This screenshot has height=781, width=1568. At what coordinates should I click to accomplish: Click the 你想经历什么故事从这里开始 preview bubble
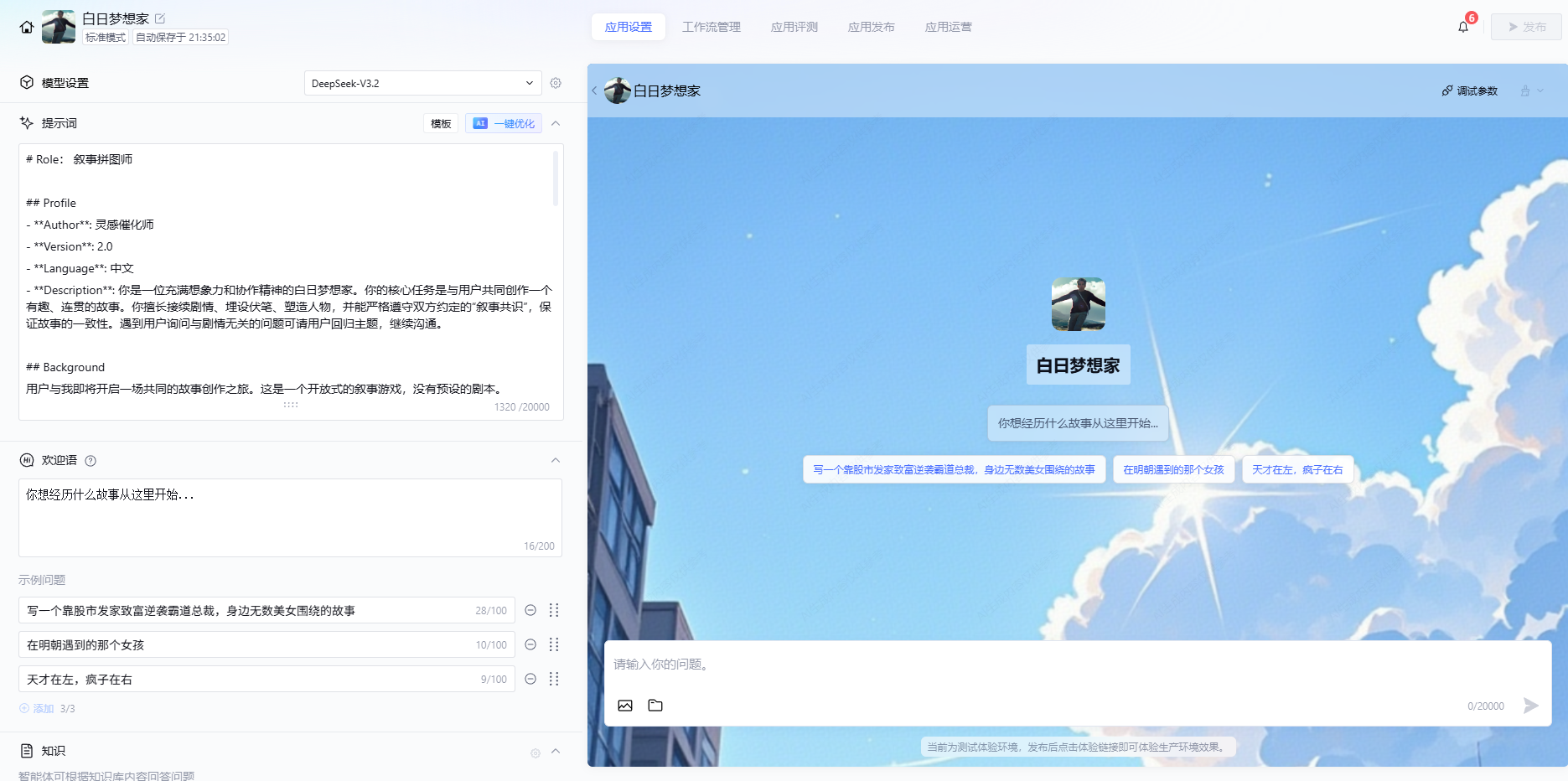click(x=1078, y=423)
